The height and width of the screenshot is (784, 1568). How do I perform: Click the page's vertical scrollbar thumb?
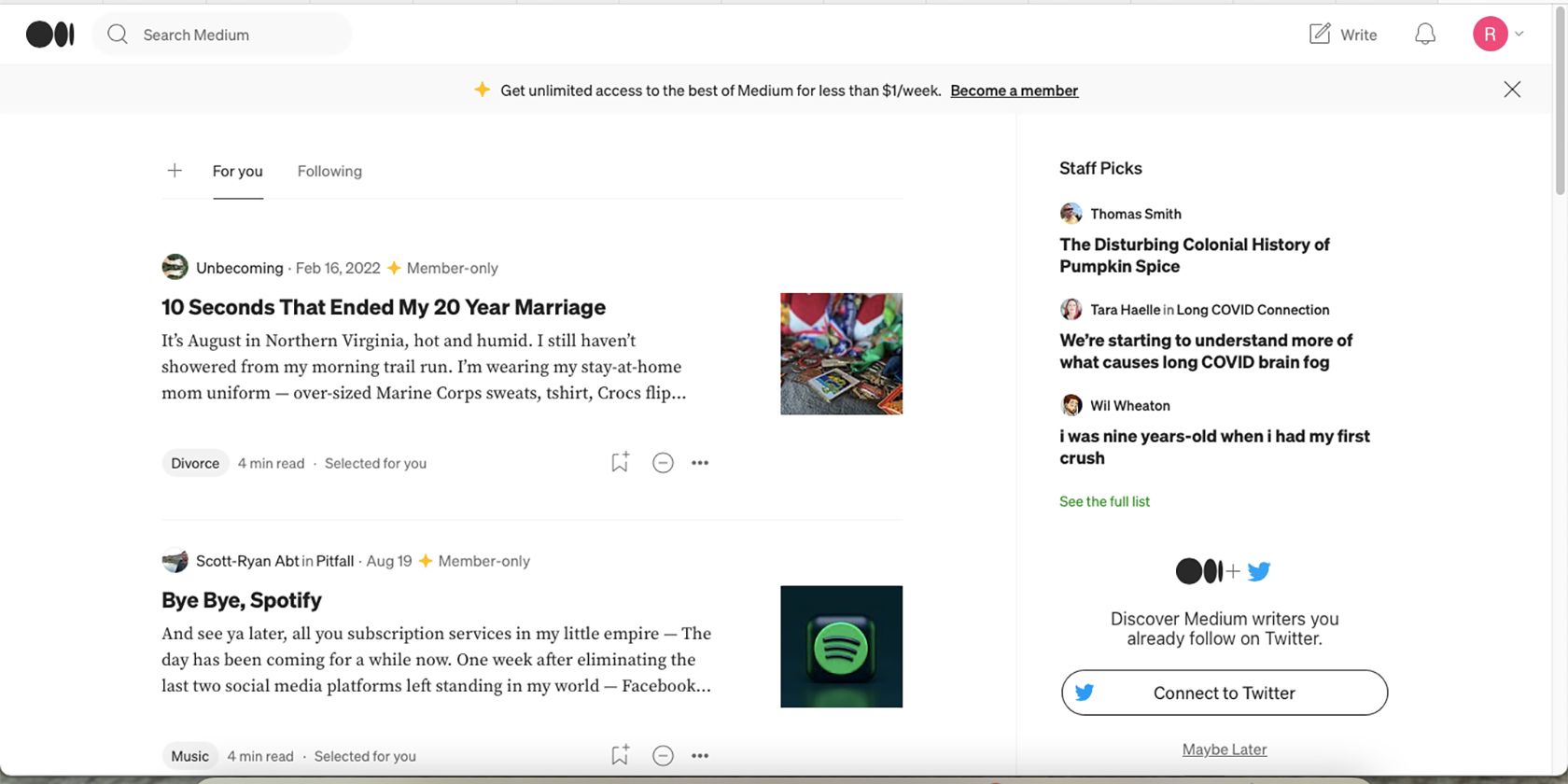pyautogui.click(x=1560, y=103)
